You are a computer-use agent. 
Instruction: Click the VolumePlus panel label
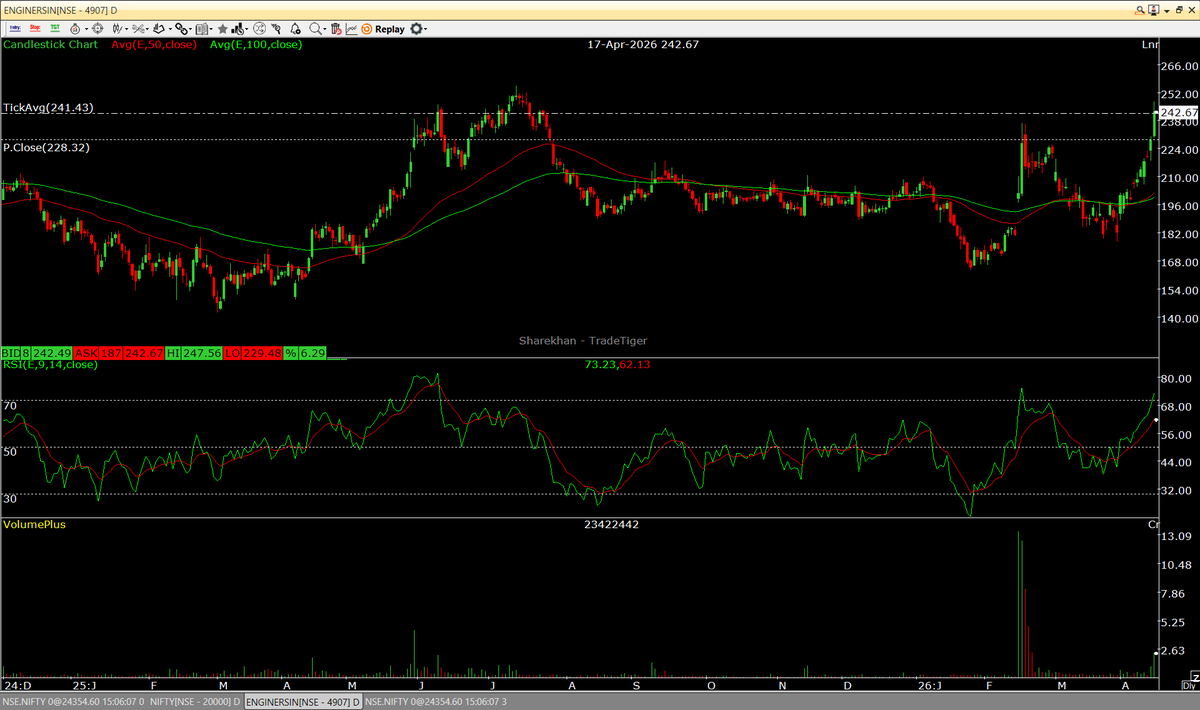tap(34, 524)
